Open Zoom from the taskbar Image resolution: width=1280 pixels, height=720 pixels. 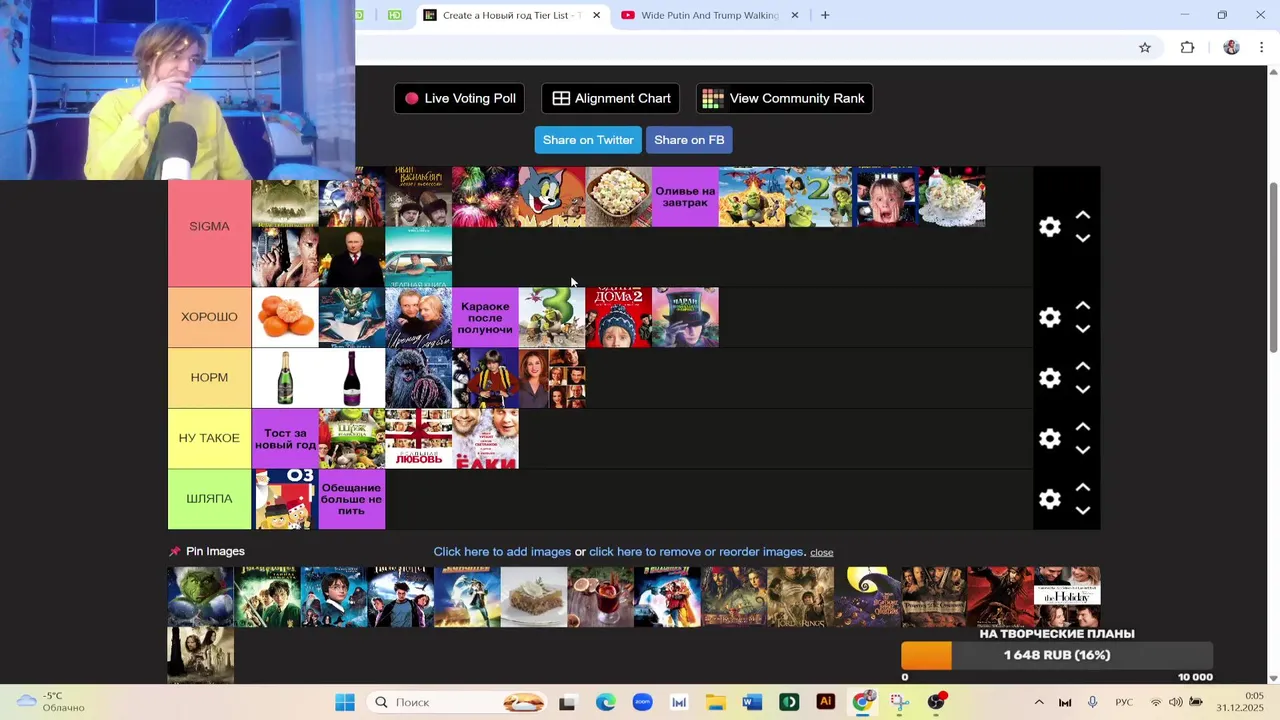pos(643,702)
